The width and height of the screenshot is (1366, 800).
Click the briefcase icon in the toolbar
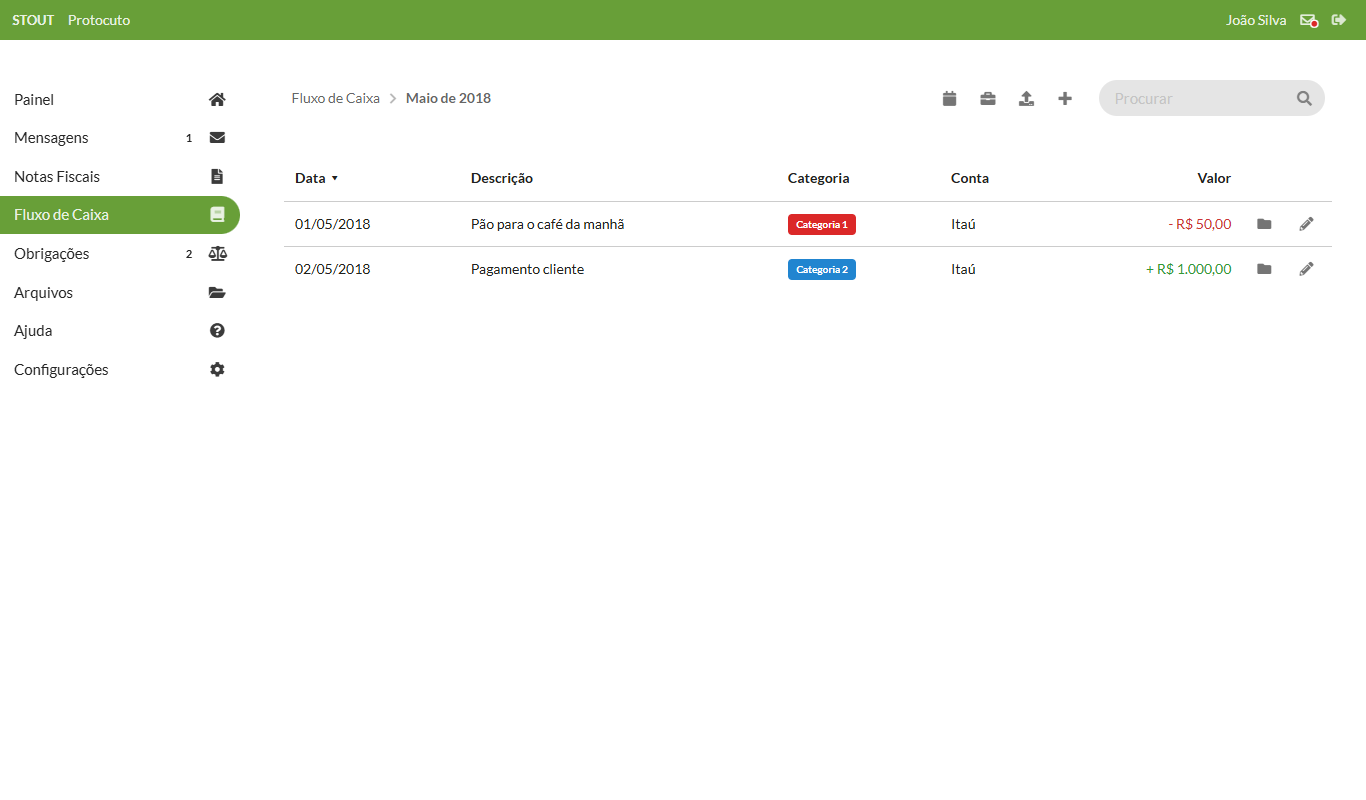click(987, 98)
